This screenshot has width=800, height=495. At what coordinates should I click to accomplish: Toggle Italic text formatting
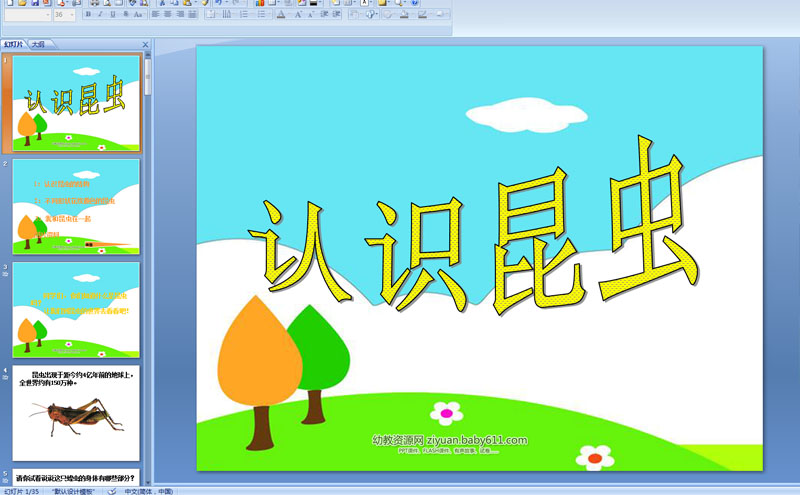(100, 15)
